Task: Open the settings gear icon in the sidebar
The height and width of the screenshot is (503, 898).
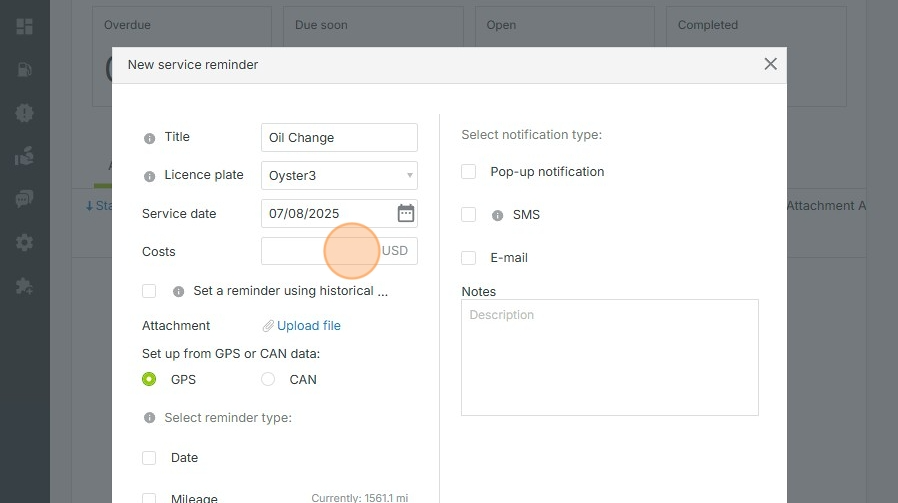Action: tap(24, 242)
